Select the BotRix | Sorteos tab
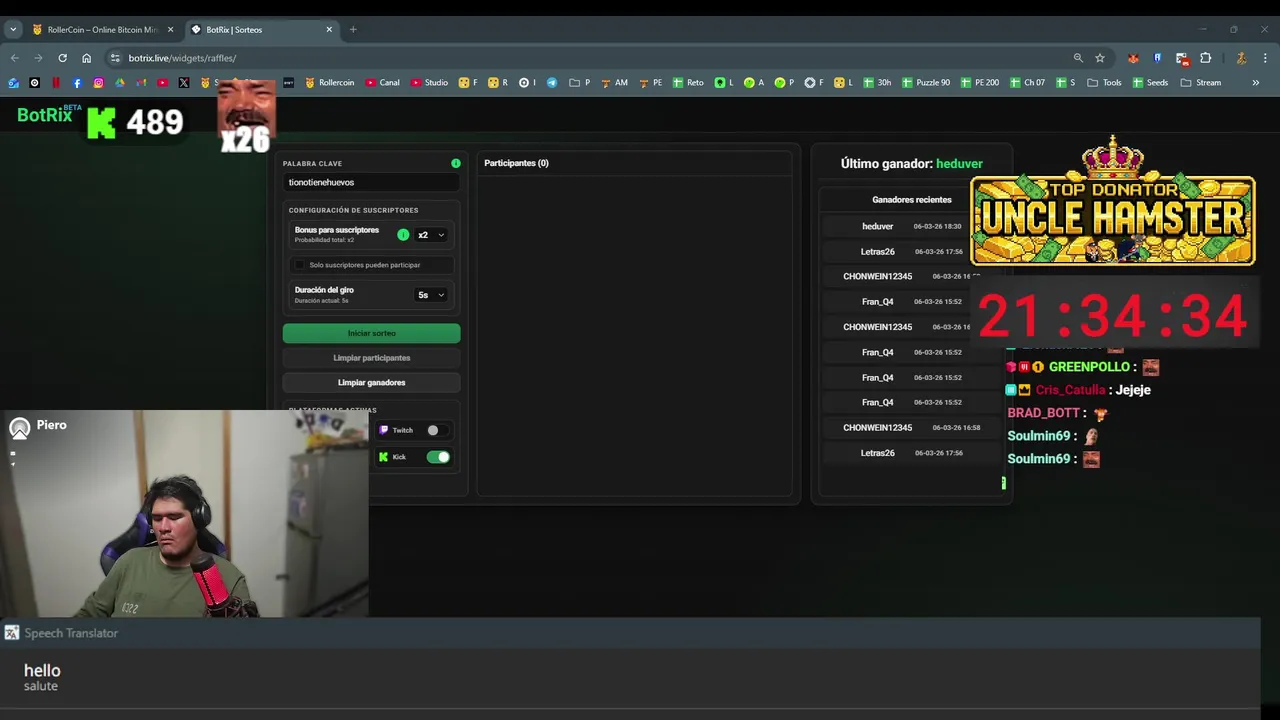Screen dimensions: 1280x720 pyautogui.click(x=262, y=29)
